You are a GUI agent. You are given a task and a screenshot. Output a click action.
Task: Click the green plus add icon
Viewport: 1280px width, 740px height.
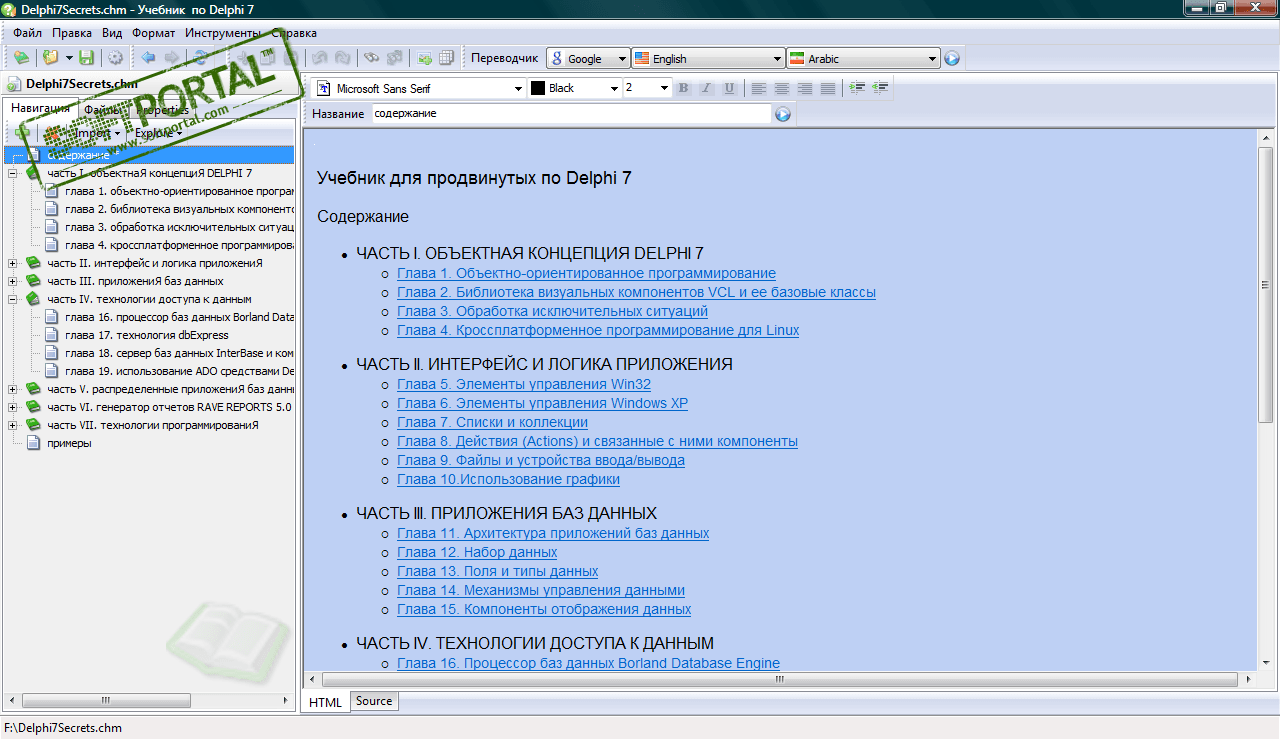[22, 133]
